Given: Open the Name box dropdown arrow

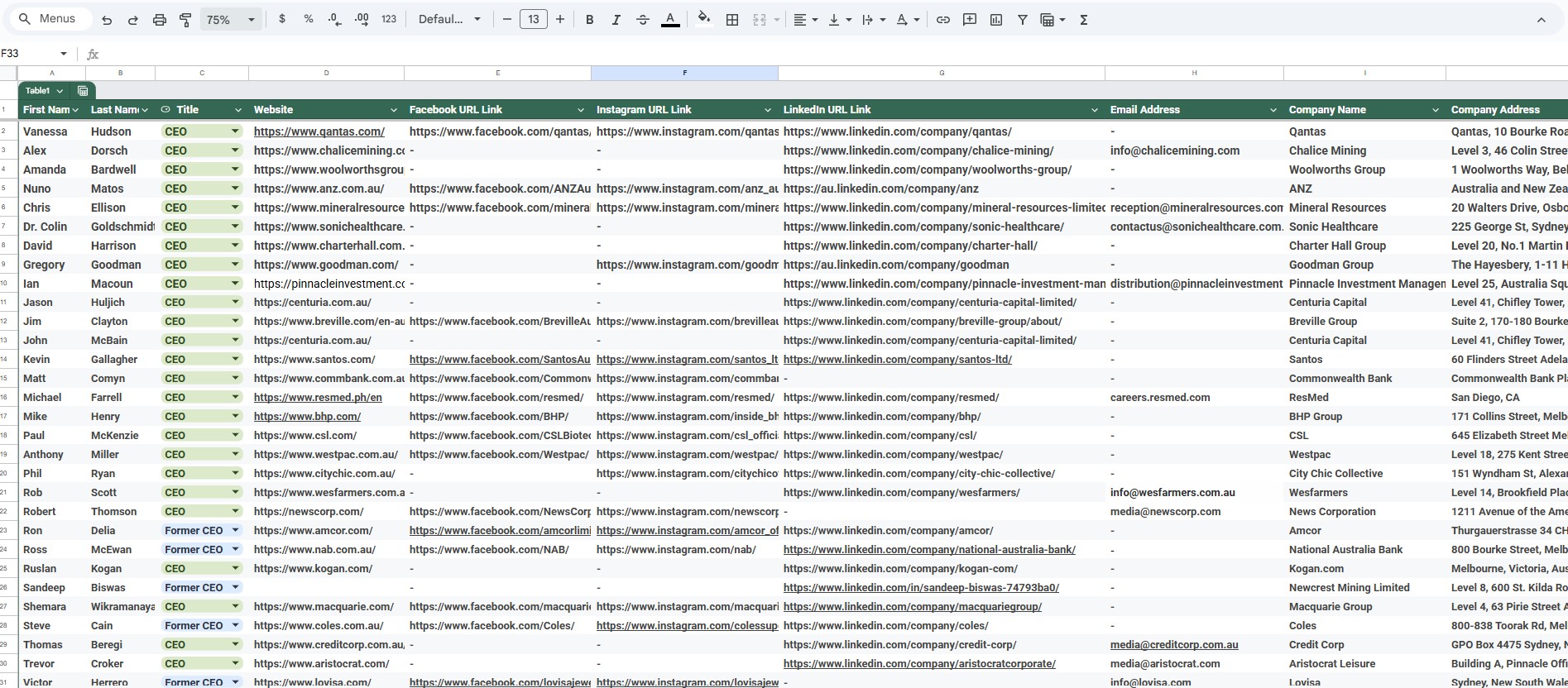Looking at the screenshot, I should point(63,54).
